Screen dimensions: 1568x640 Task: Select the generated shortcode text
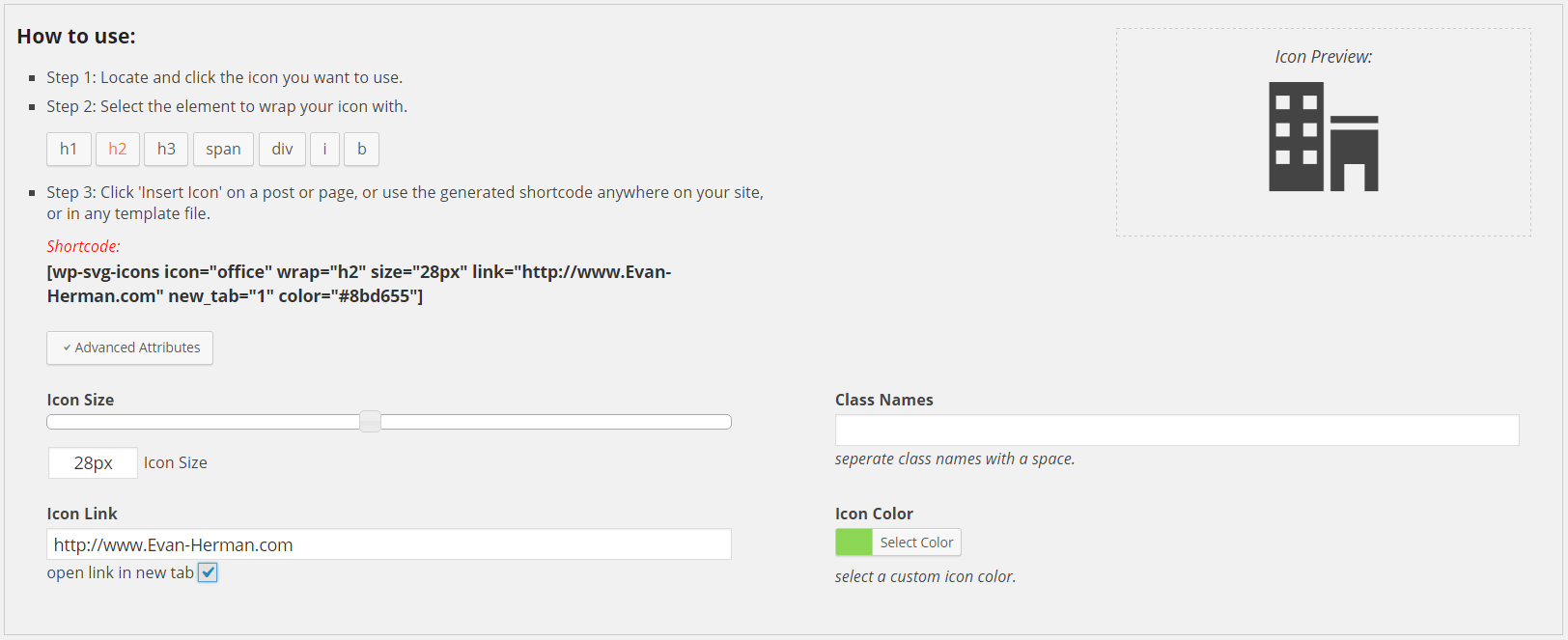[359, 283]
